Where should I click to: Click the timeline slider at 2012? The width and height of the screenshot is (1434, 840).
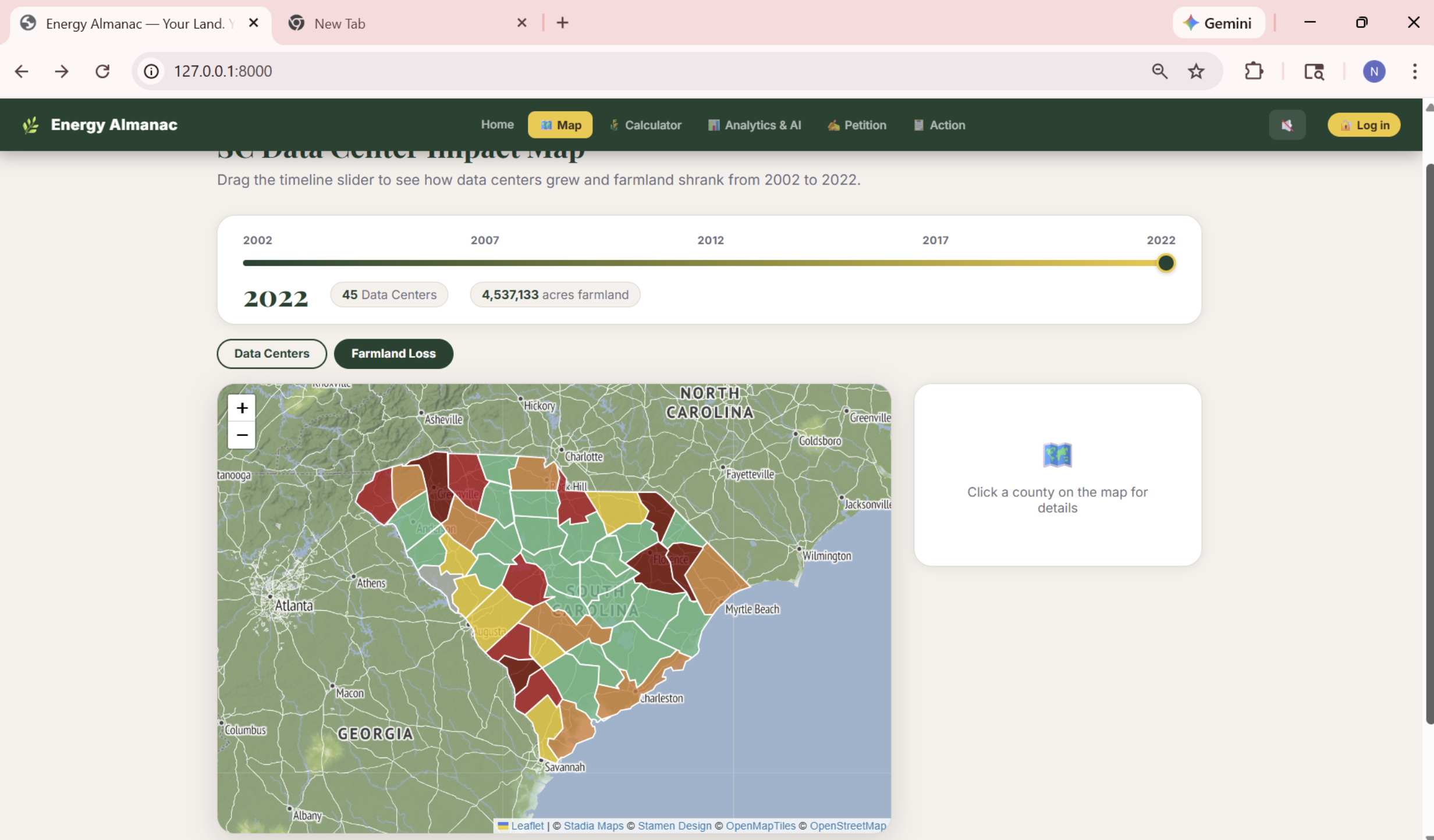point(711,263)
